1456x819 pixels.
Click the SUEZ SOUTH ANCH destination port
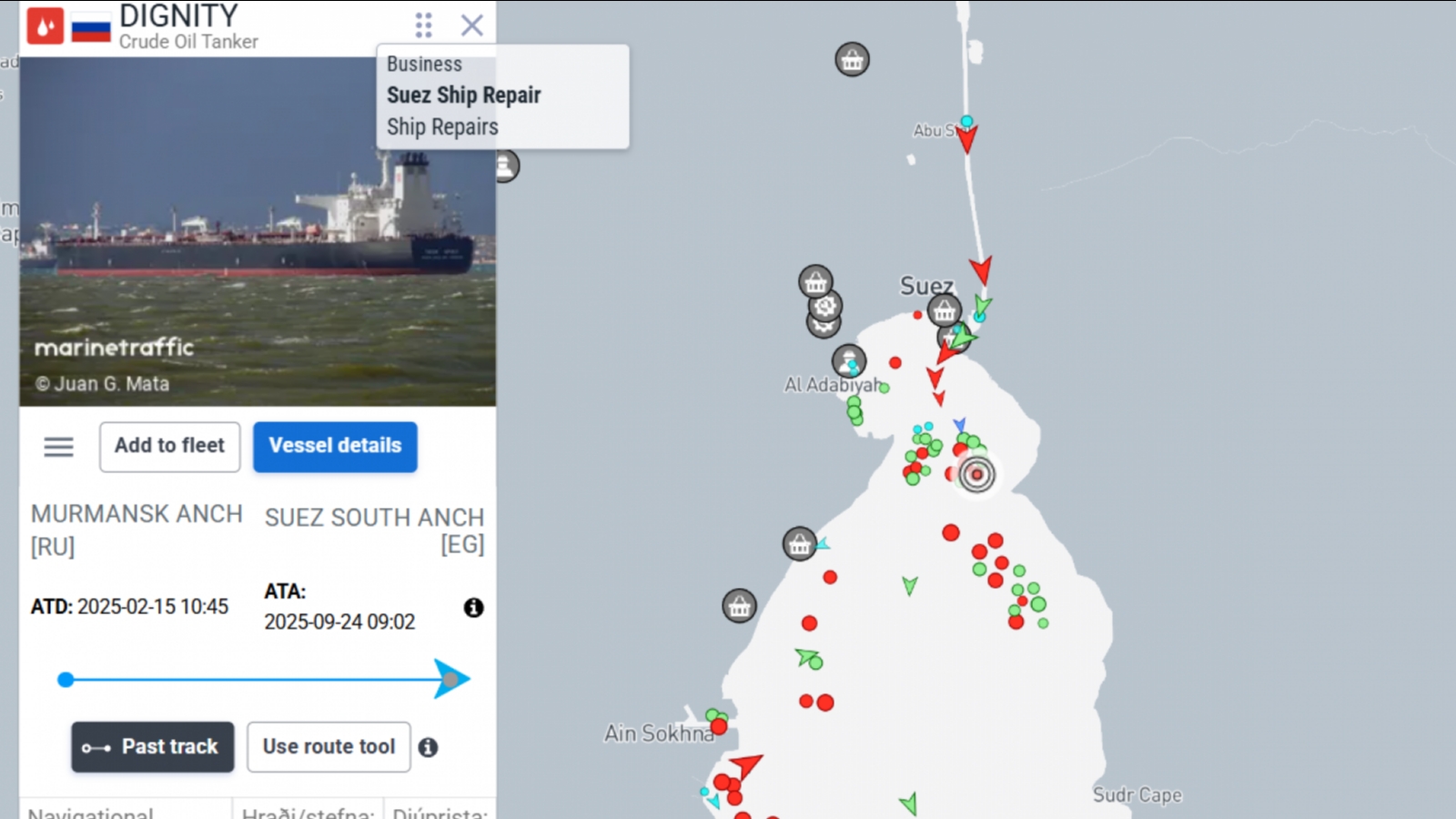[x=374, y=530]
